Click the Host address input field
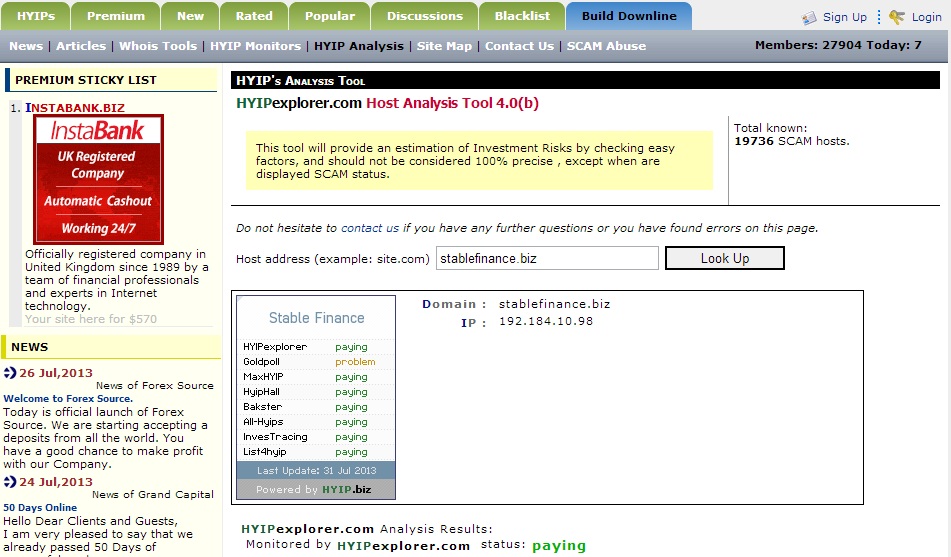This screenshot has height=557, width=951. click(547, 258)
